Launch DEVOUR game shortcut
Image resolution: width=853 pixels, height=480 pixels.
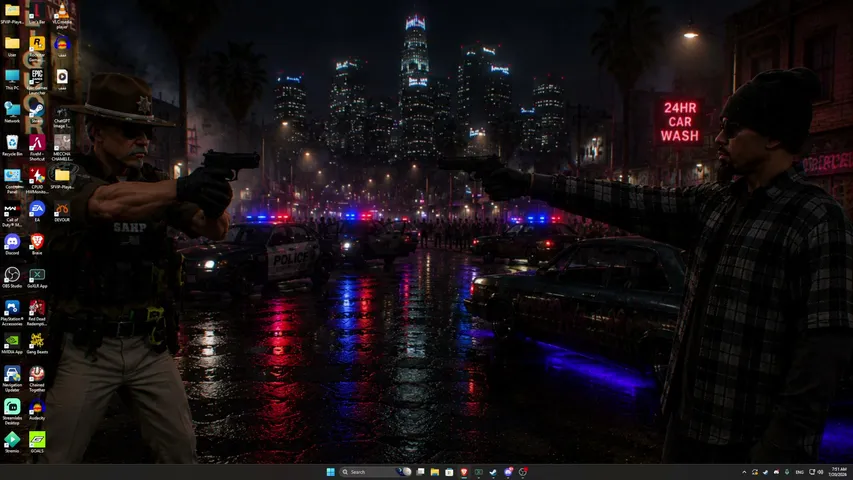pyautogui.click(x=62, y=212)
